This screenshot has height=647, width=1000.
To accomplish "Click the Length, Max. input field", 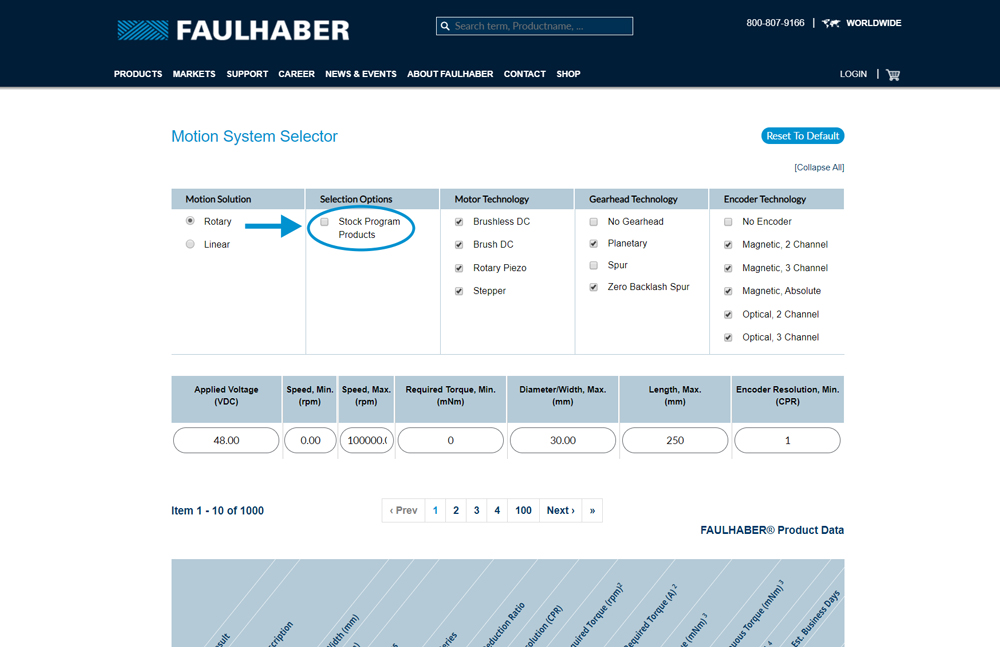I will (675, 440).
